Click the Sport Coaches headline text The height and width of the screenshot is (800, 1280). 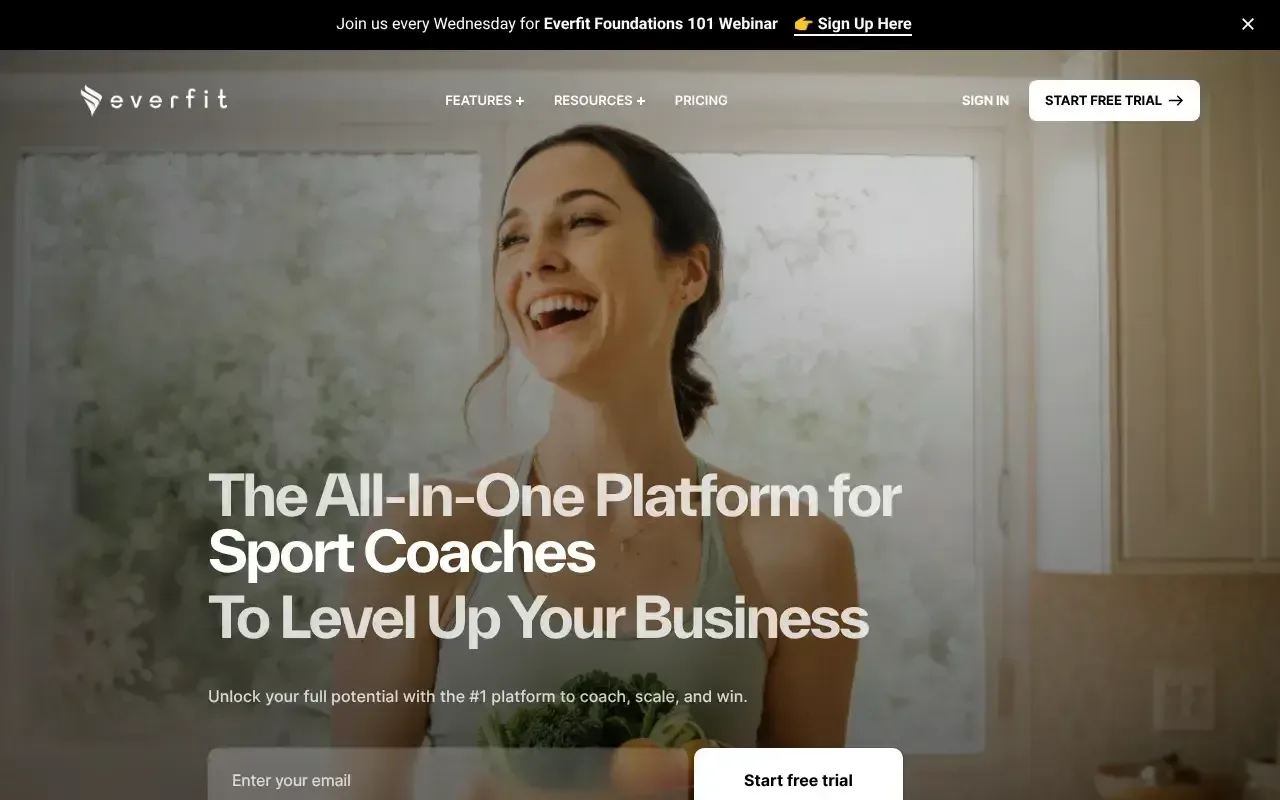pos(402,552)
